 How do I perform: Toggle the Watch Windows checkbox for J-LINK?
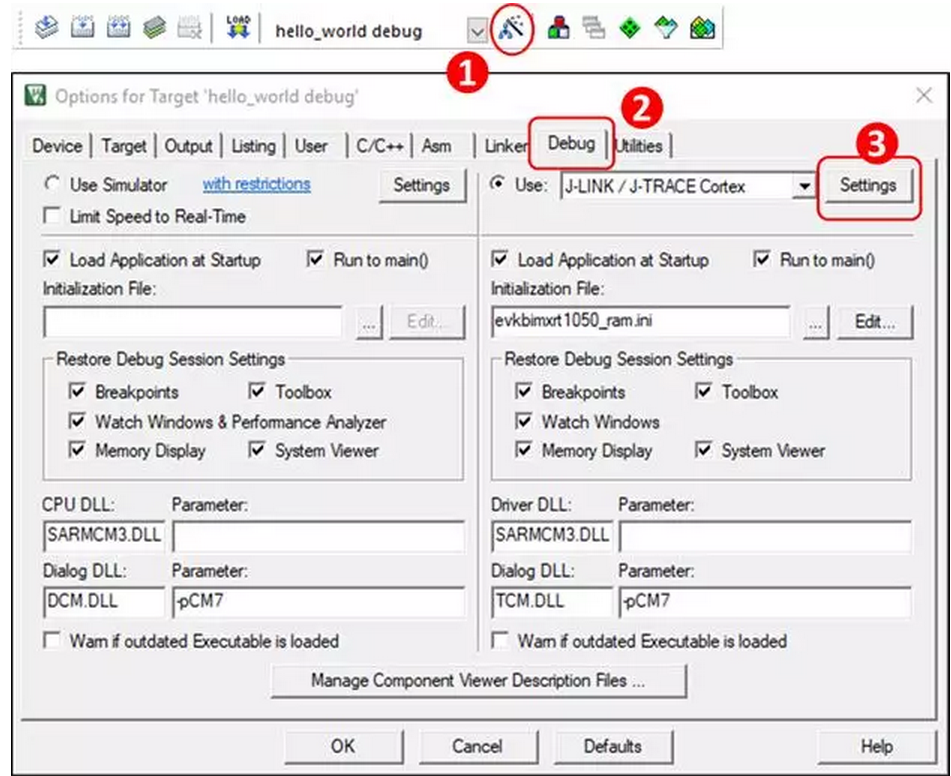pyautogui.click(x=523, y=421)
